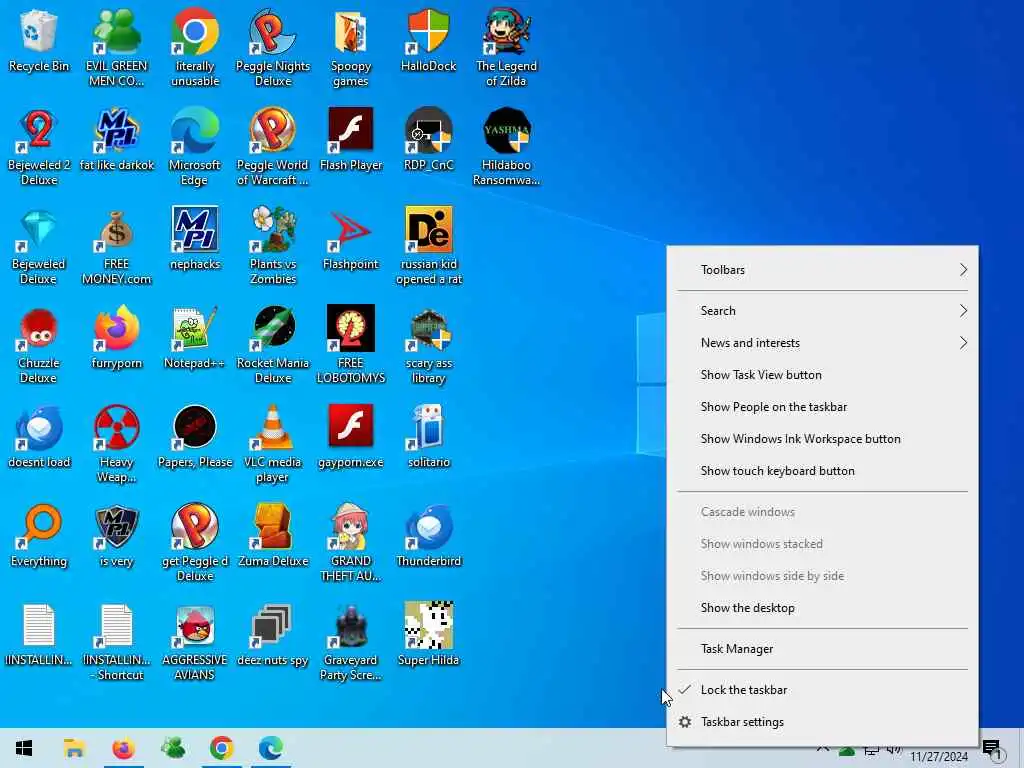Select the Flash Player desktop icon
The image size is (1024, 768).
[351, 140]
